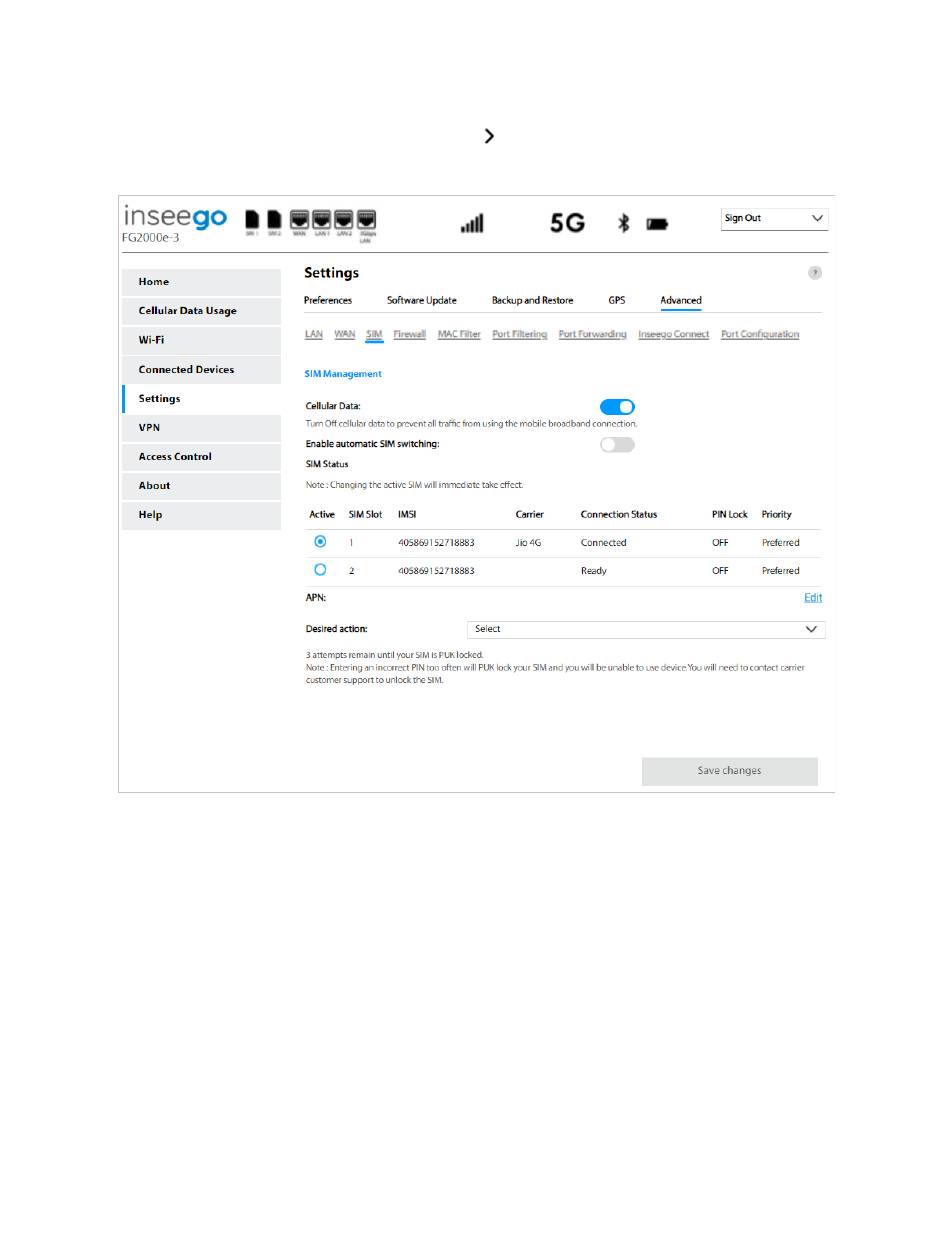Click the Connection Status column header

click(619, 514)
